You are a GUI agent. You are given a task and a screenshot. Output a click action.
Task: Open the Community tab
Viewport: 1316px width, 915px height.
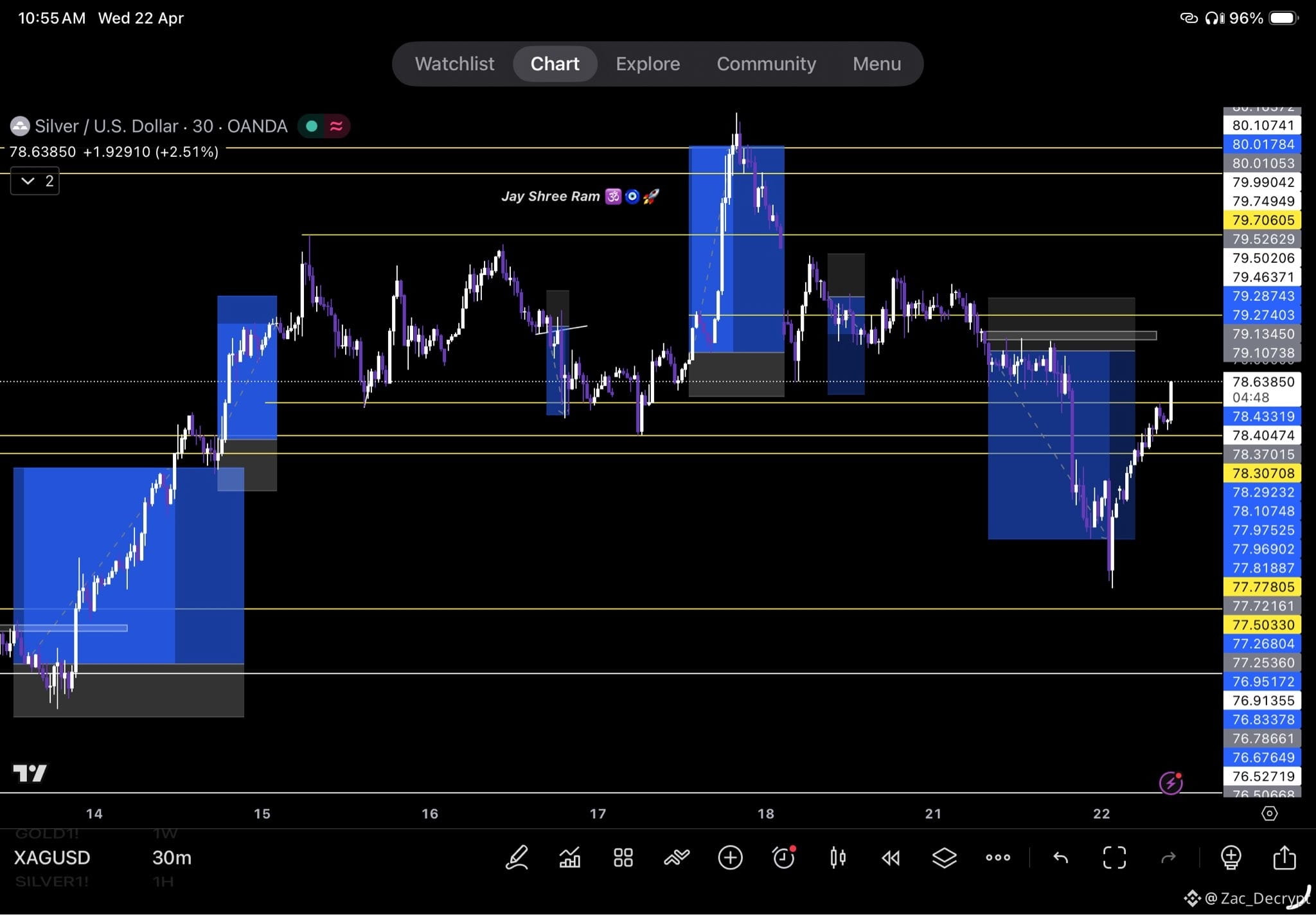pos(766,64)
